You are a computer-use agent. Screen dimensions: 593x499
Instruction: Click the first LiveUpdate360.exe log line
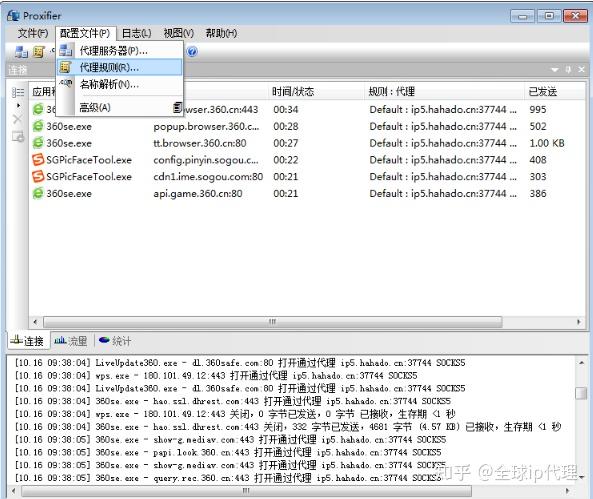coord(240,363)
